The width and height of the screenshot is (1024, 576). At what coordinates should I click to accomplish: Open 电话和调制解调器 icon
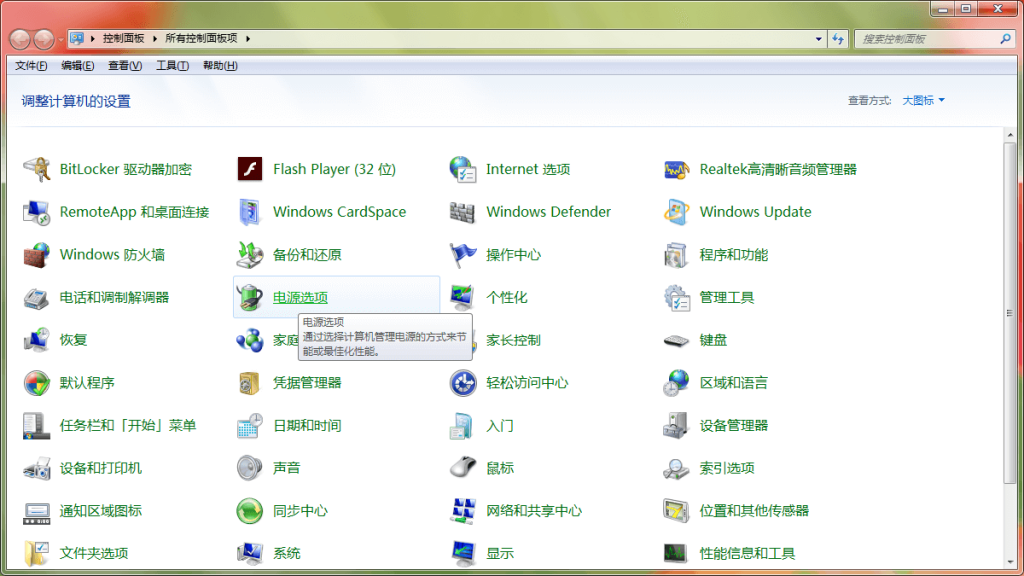pos(37,298)
